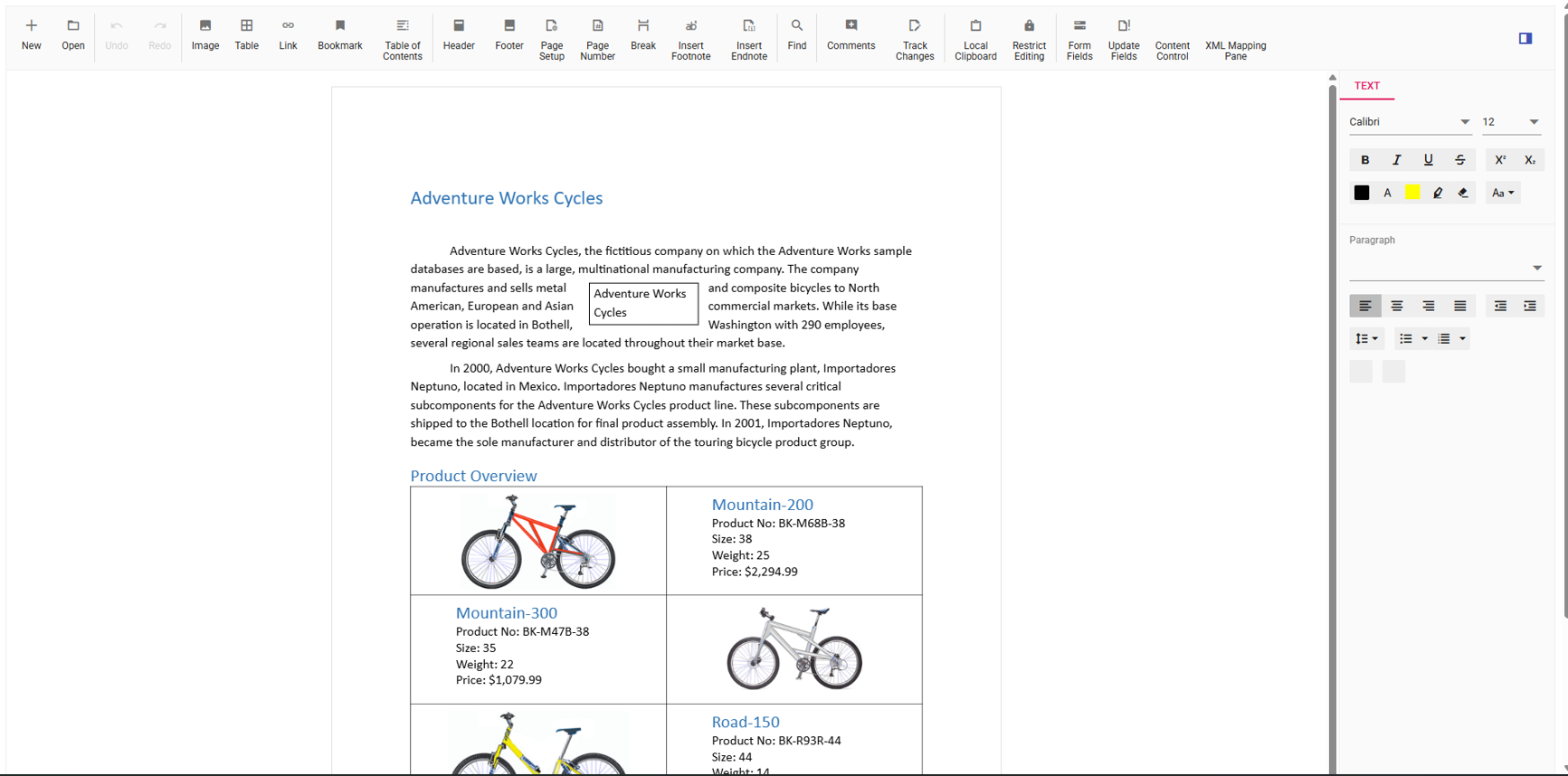Open the Aa change case dropdown
This screenshot has height=776, width=1568.
[x=1503, y=193]
